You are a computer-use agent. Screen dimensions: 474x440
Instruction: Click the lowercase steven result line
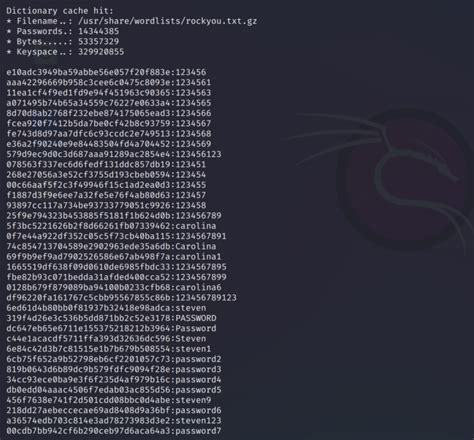(x=106, y=308)
